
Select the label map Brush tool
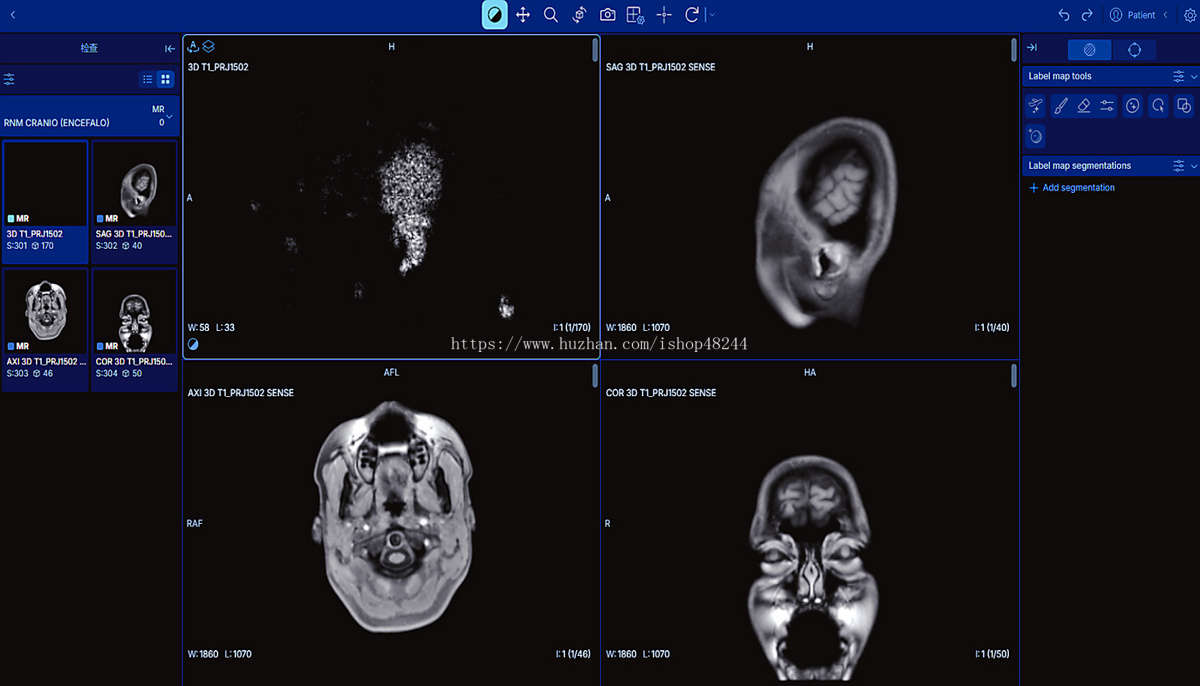[1060, 105]
